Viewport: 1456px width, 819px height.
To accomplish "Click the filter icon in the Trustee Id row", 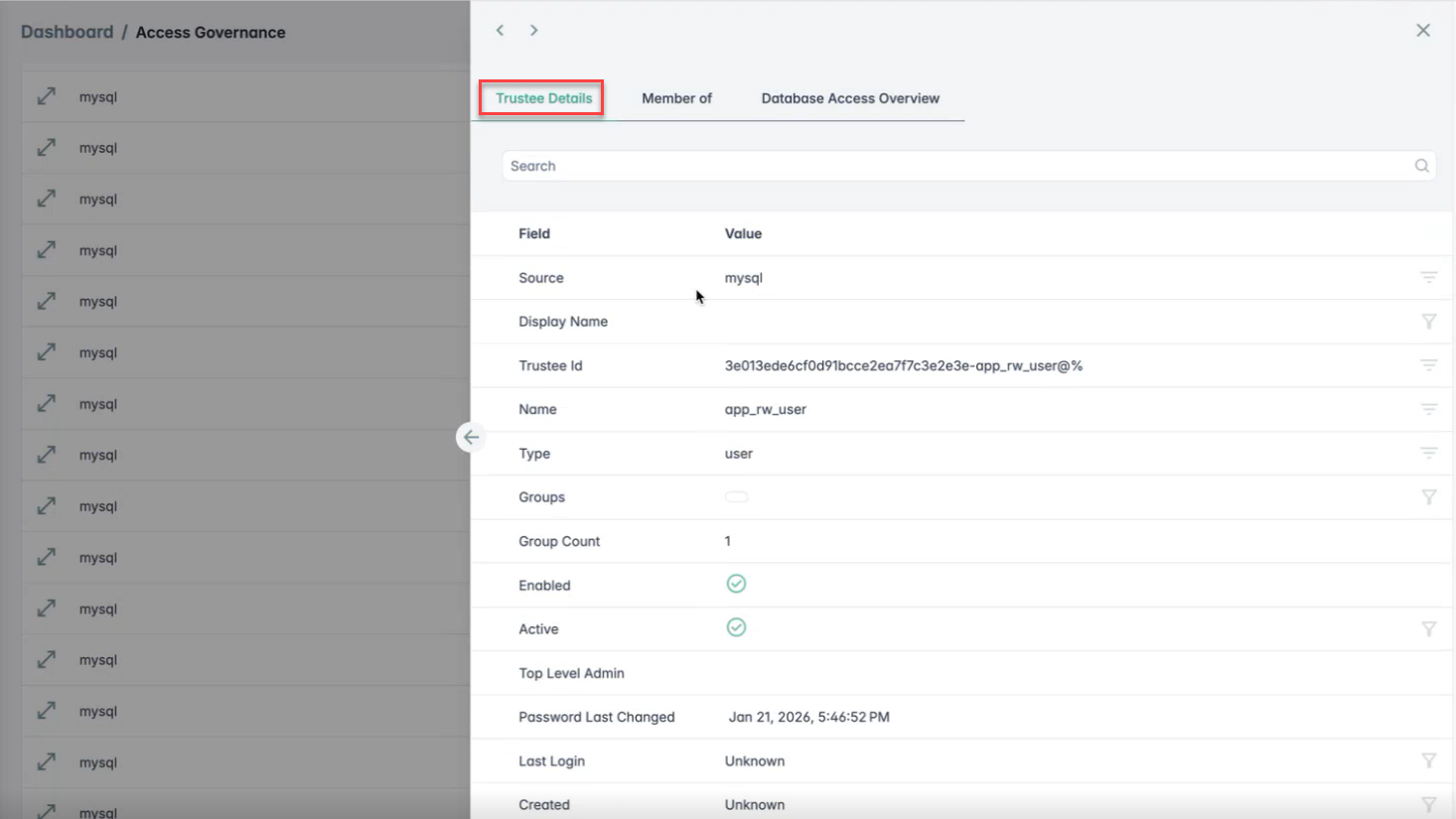I will coord(1428,365).
